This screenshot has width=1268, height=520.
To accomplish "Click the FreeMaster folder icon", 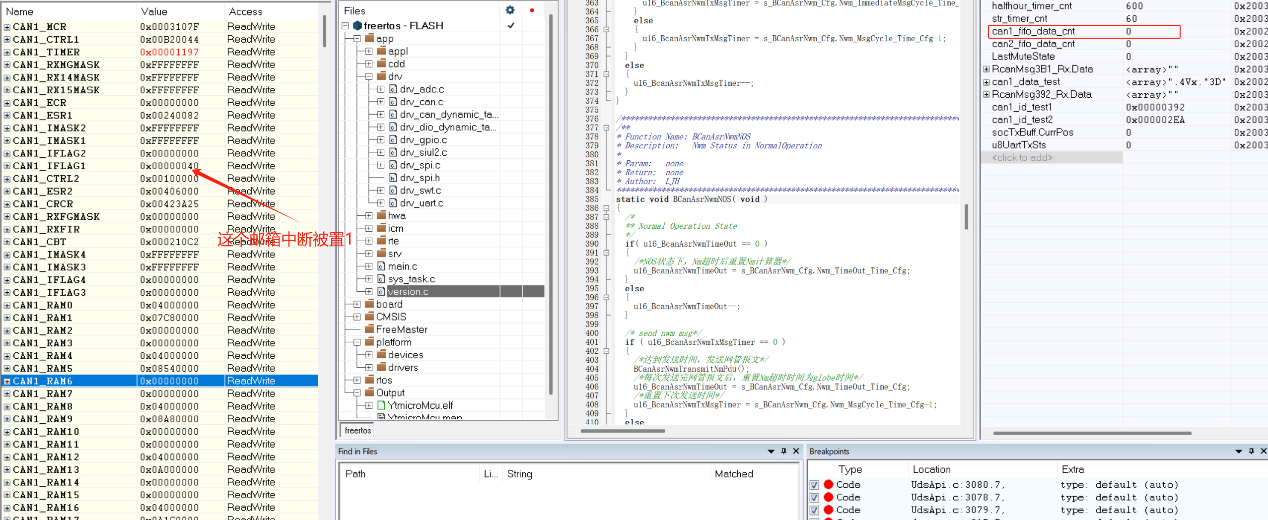I will click(x=369, y=329).
